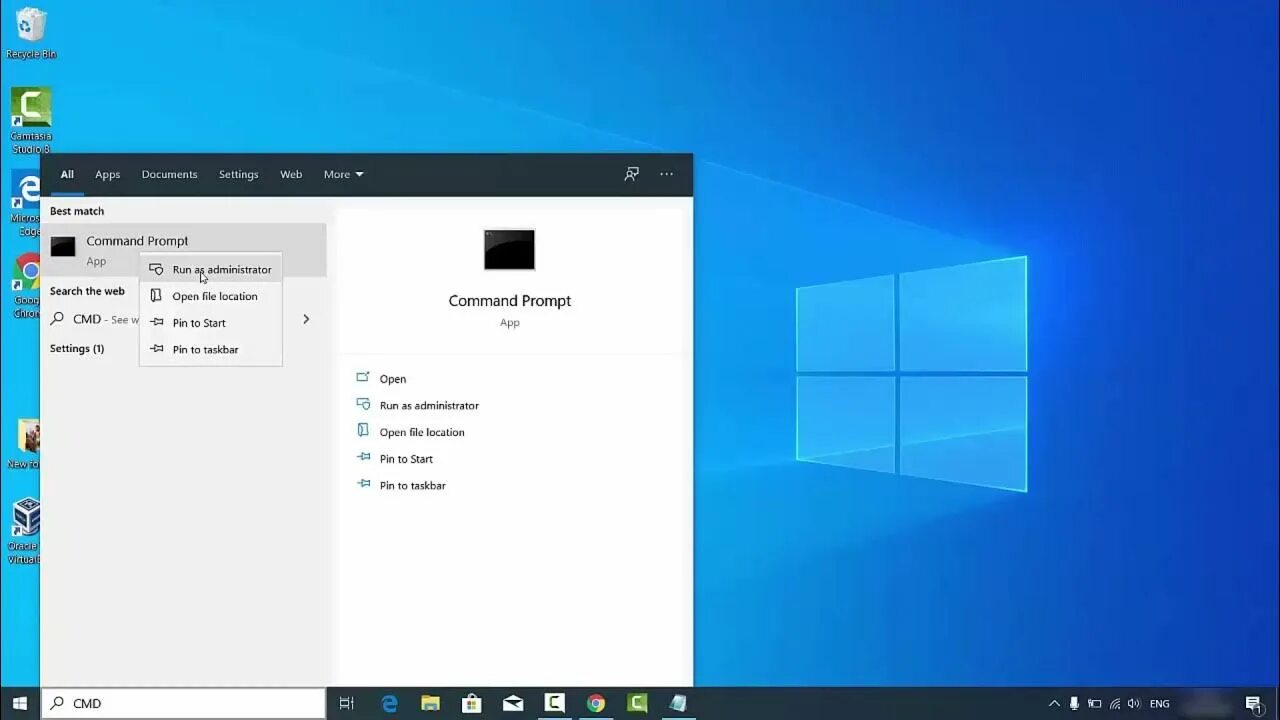Click the open-window icon beside right-pane Open
This screenshot has height=720, width=1280.
(363, 378)
